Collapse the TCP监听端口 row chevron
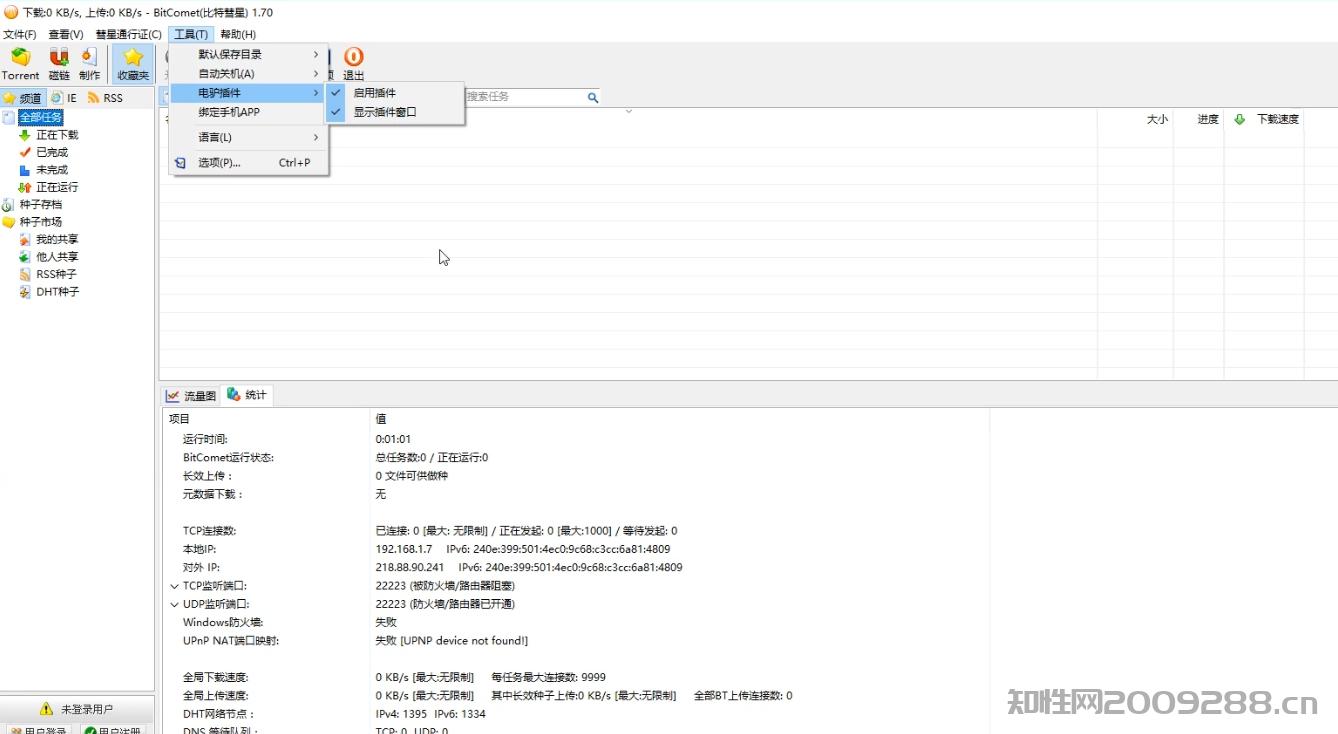The width and height of the screenshot is (1338, 734). click(x=175, y=585)
